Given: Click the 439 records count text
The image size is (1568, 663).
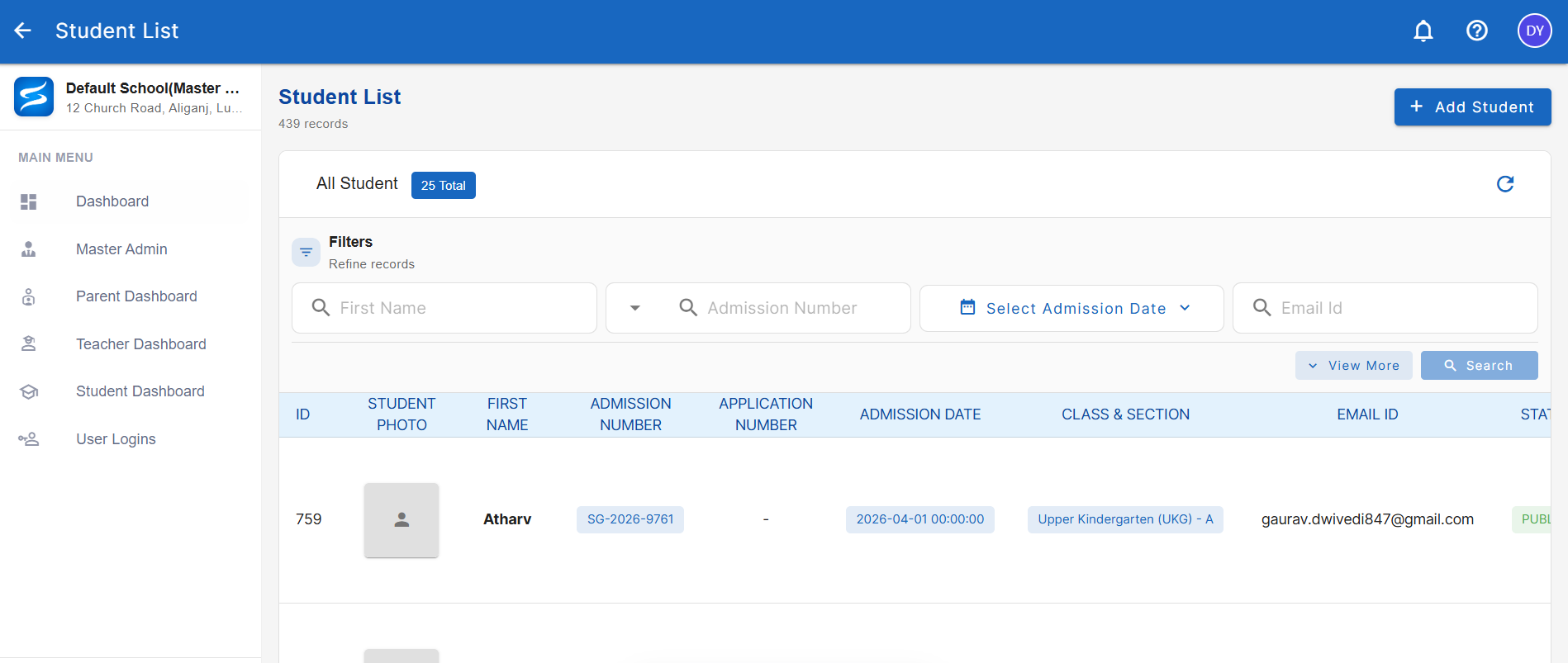Looking at the screenshot, I should [313, 124].
